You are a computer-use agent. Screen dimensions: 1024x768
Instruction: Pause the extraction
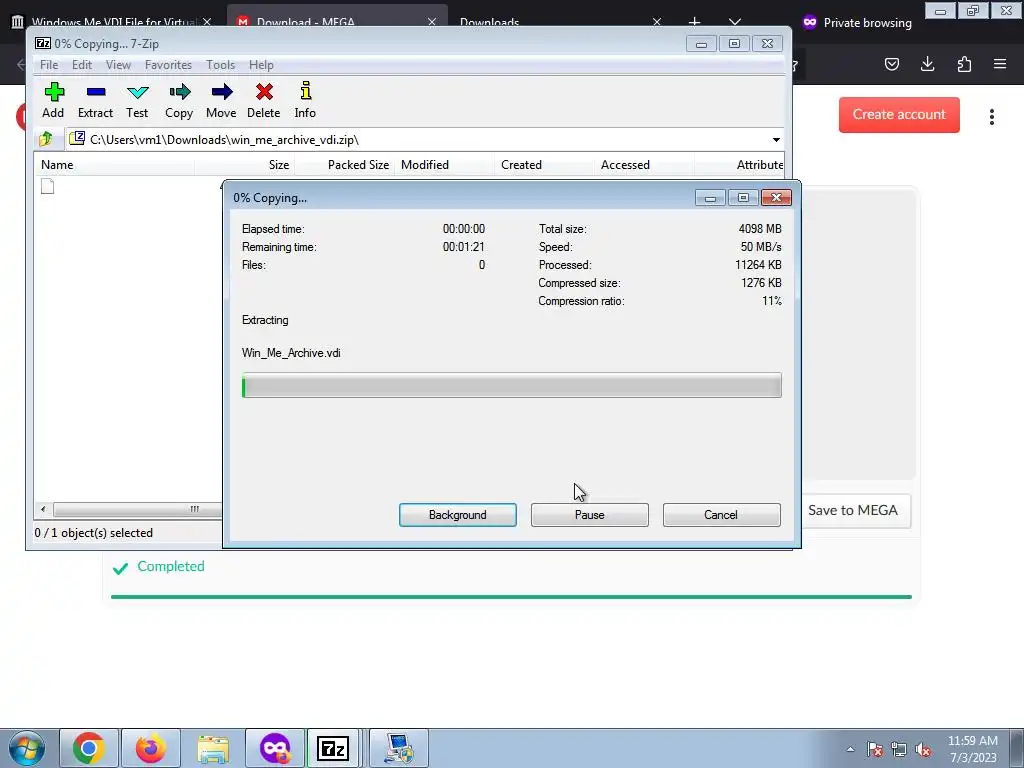pyautogui.click(x=590, y=515)
